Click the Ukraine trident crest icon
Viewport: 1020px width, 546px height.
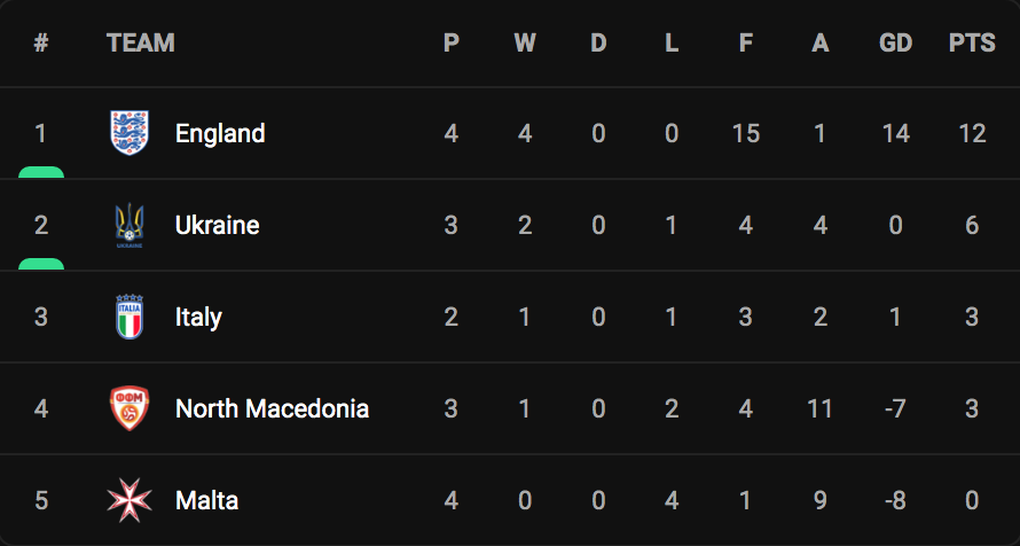click(x=129, y=225)
